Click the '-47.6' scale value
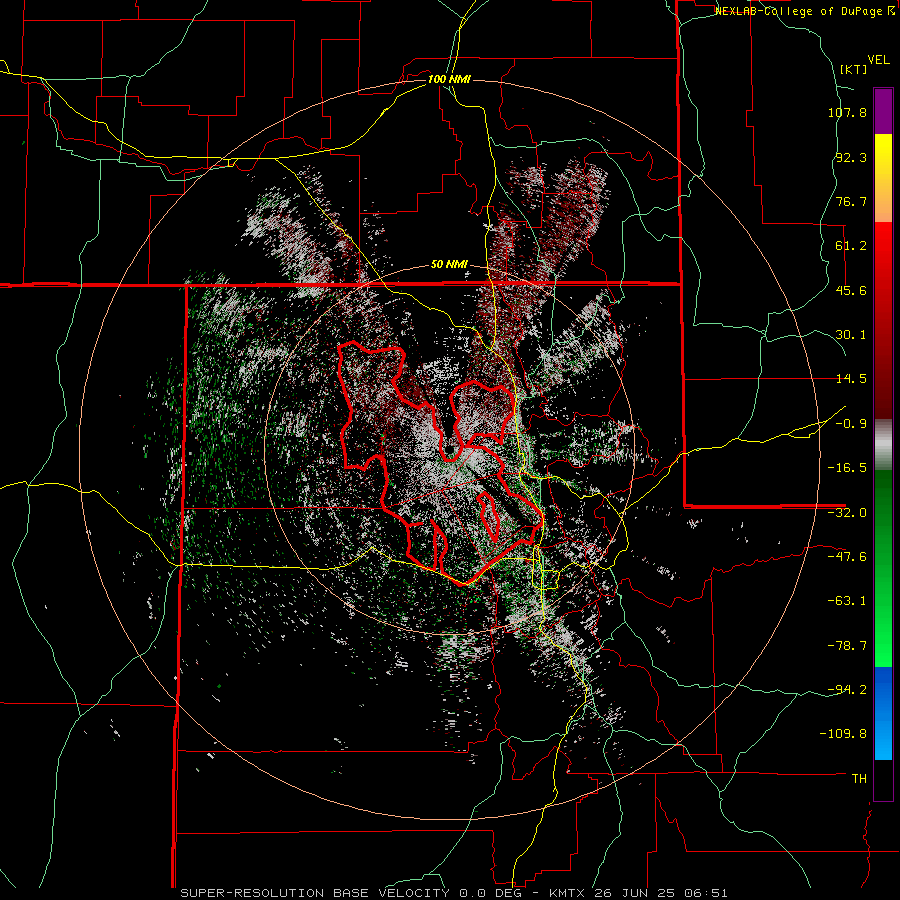This screenshot has width=900, height=900. coord(847,557)
